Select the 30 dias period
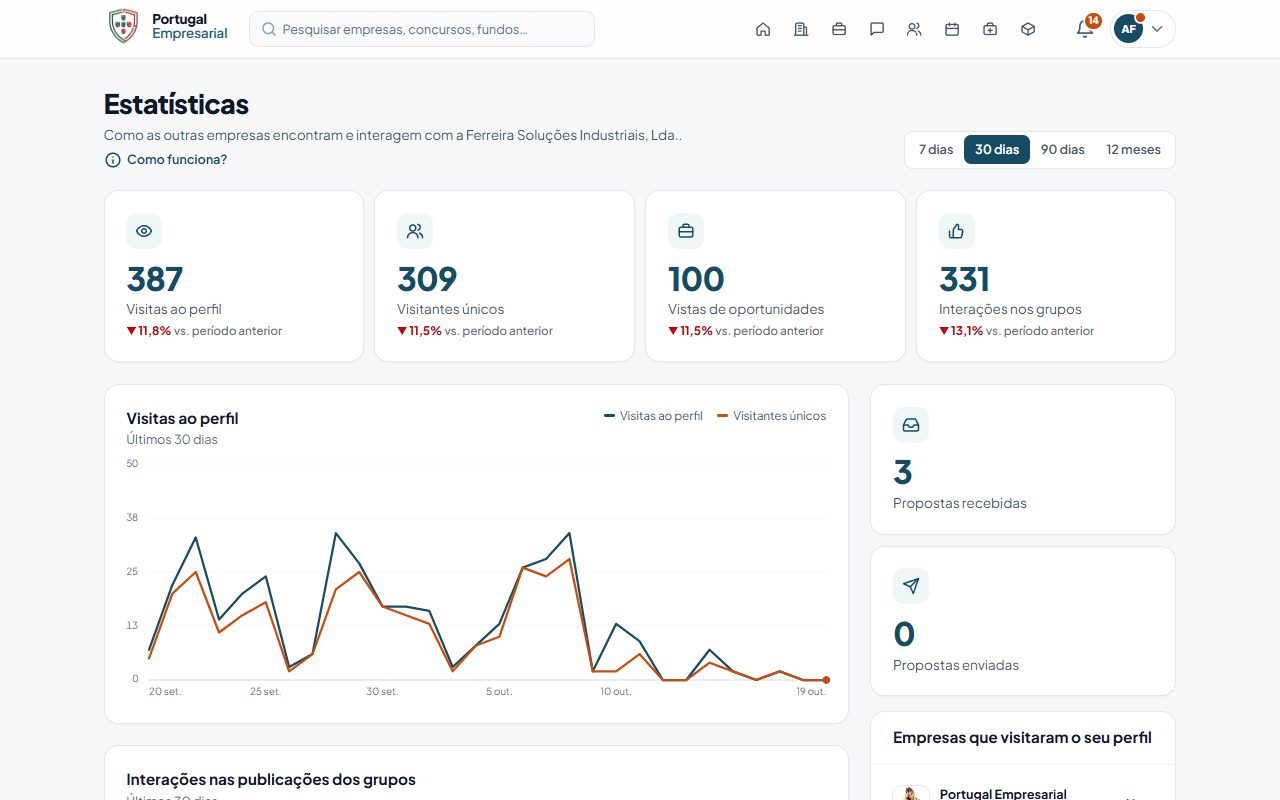 click(997, 150)
